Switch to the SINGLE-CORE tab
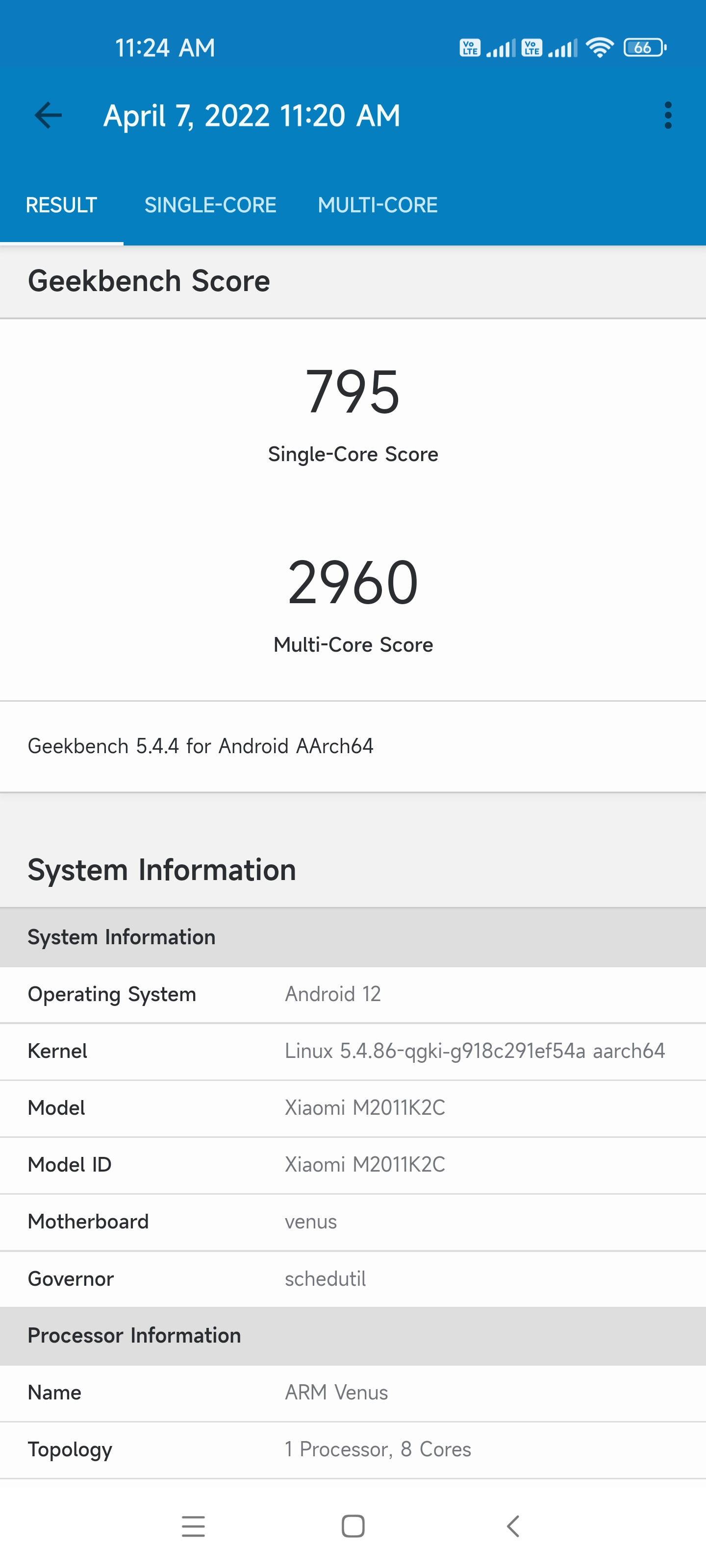Screen dimensions: 706x1568 click(210, 205)
